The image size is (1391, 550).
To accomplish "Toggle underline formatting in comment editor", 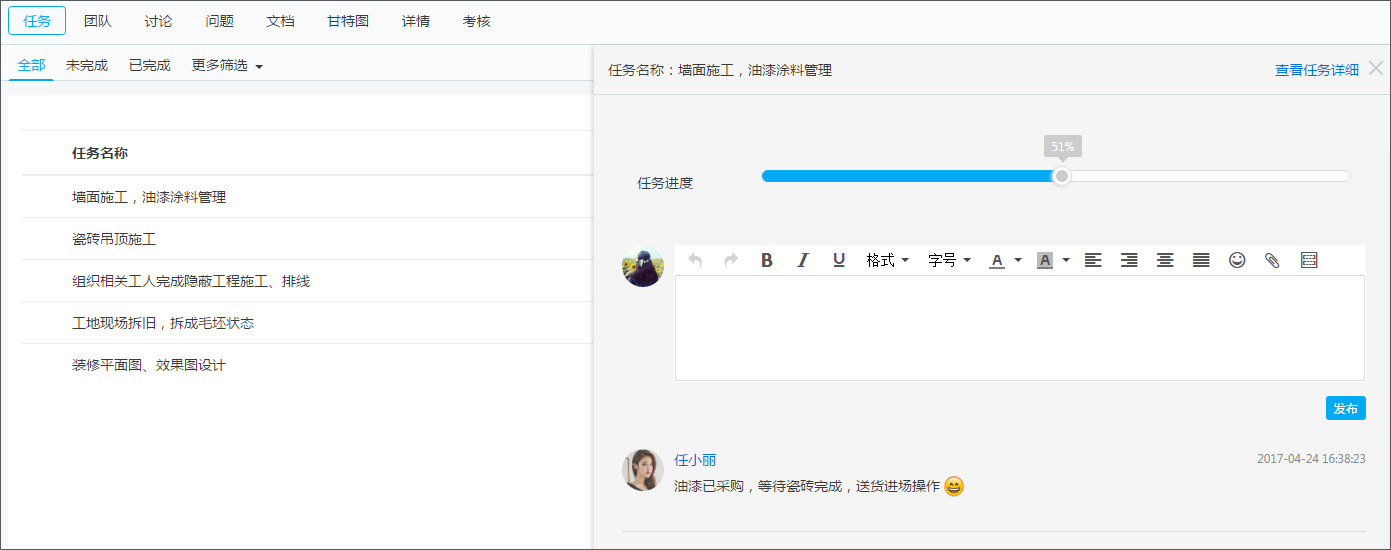I will 839,260.
